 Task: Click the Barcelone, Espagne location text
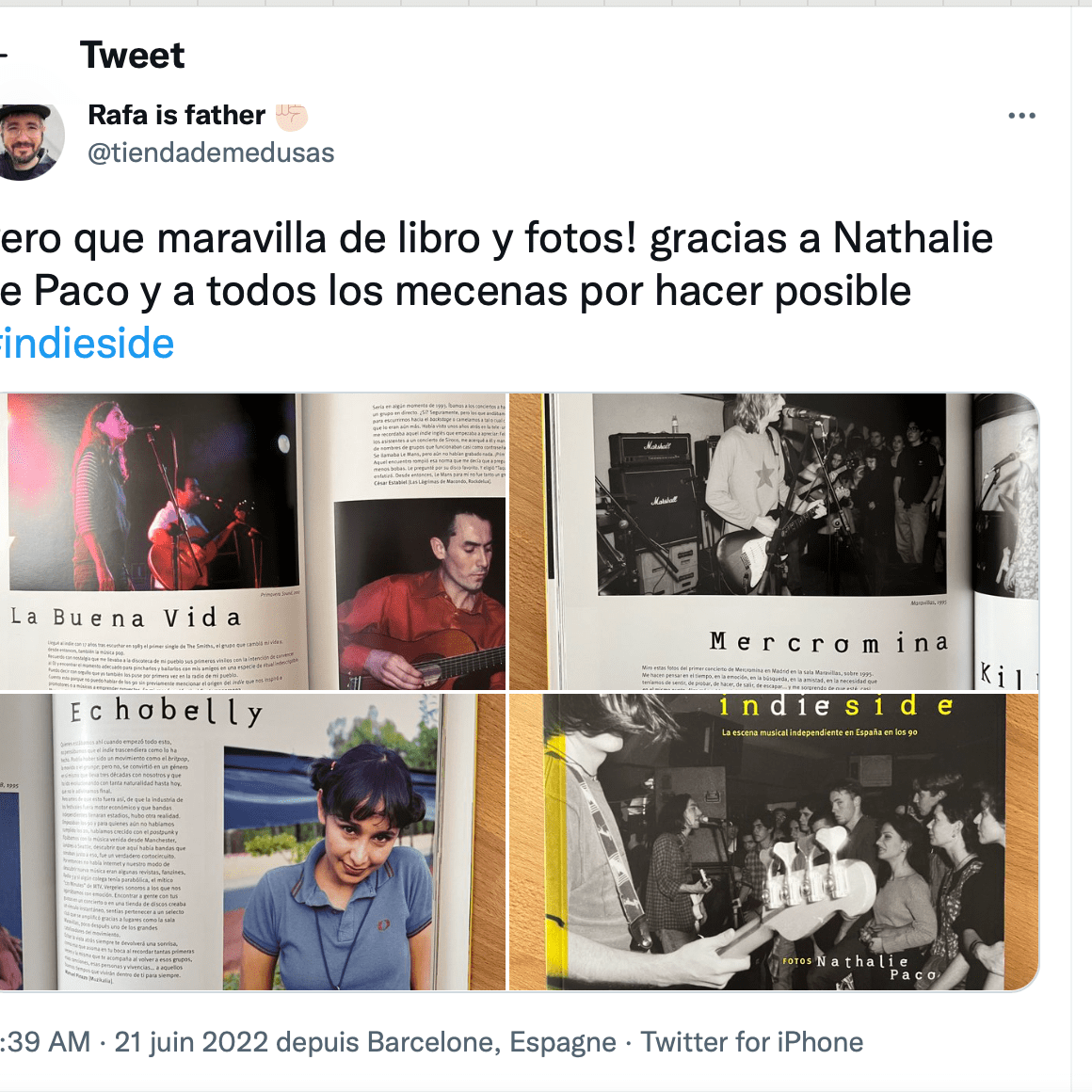(491, 1042)
